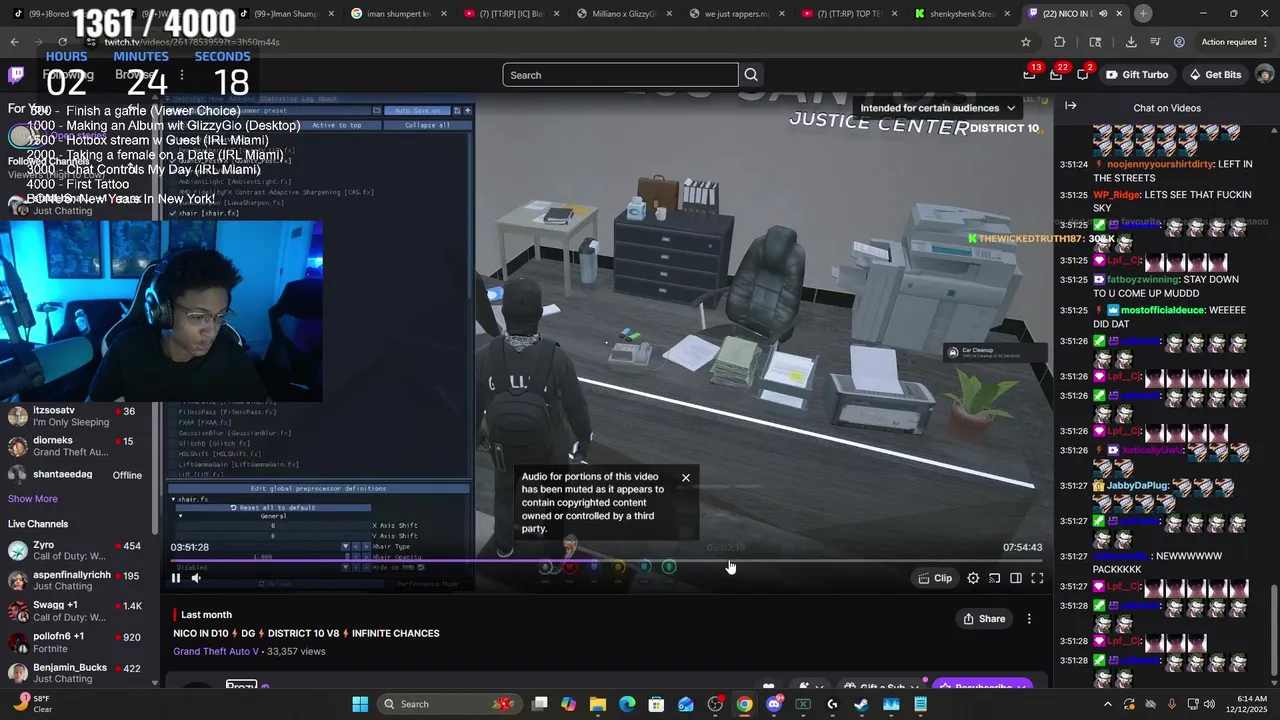Open File Explorer from the taskbar
Screen dimensions: 1280x720
(597, 704)
